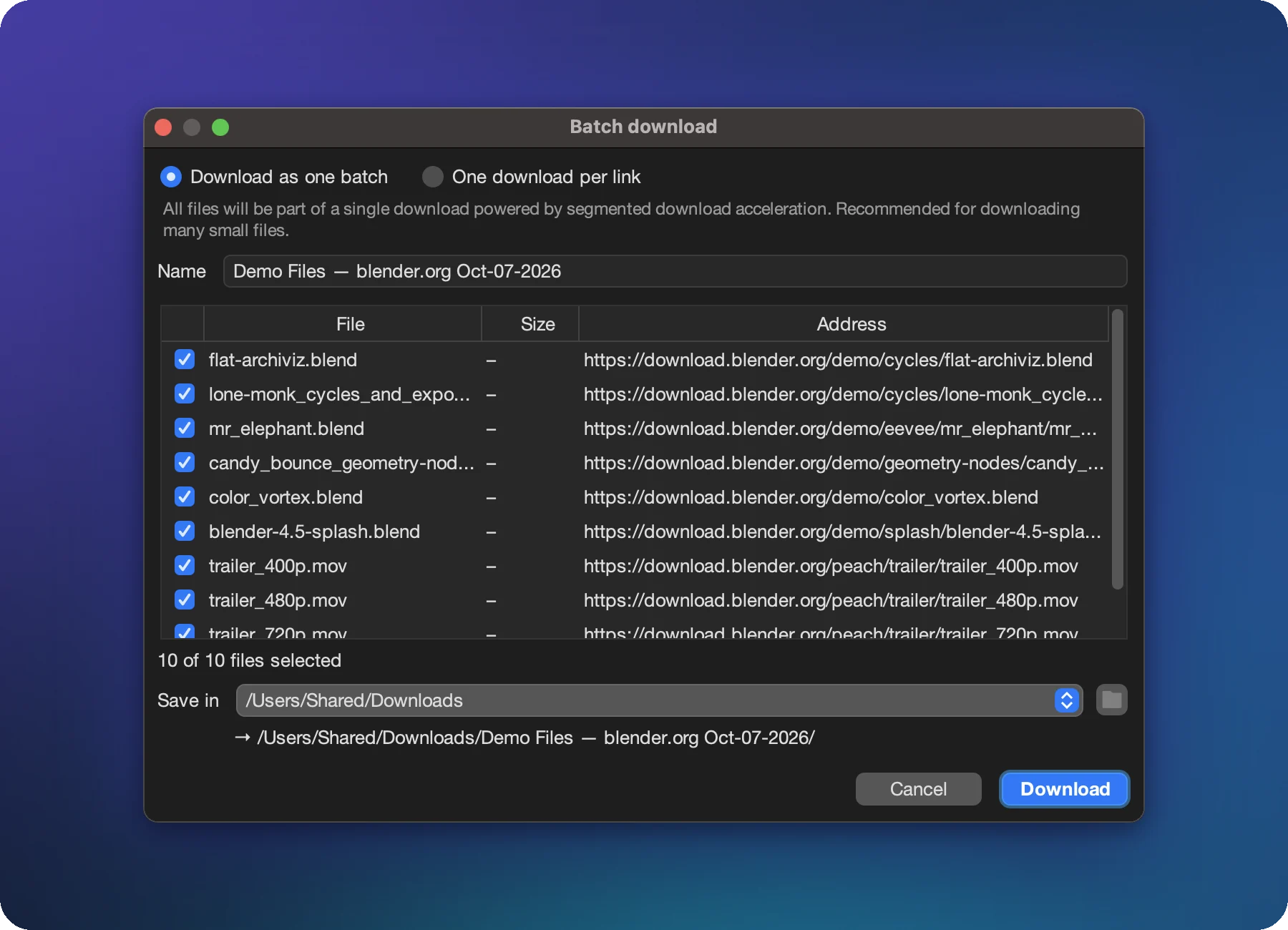Deselect trailer_400p.mov checkbox
1288x930 pixels.
click(x=185, y=565)
